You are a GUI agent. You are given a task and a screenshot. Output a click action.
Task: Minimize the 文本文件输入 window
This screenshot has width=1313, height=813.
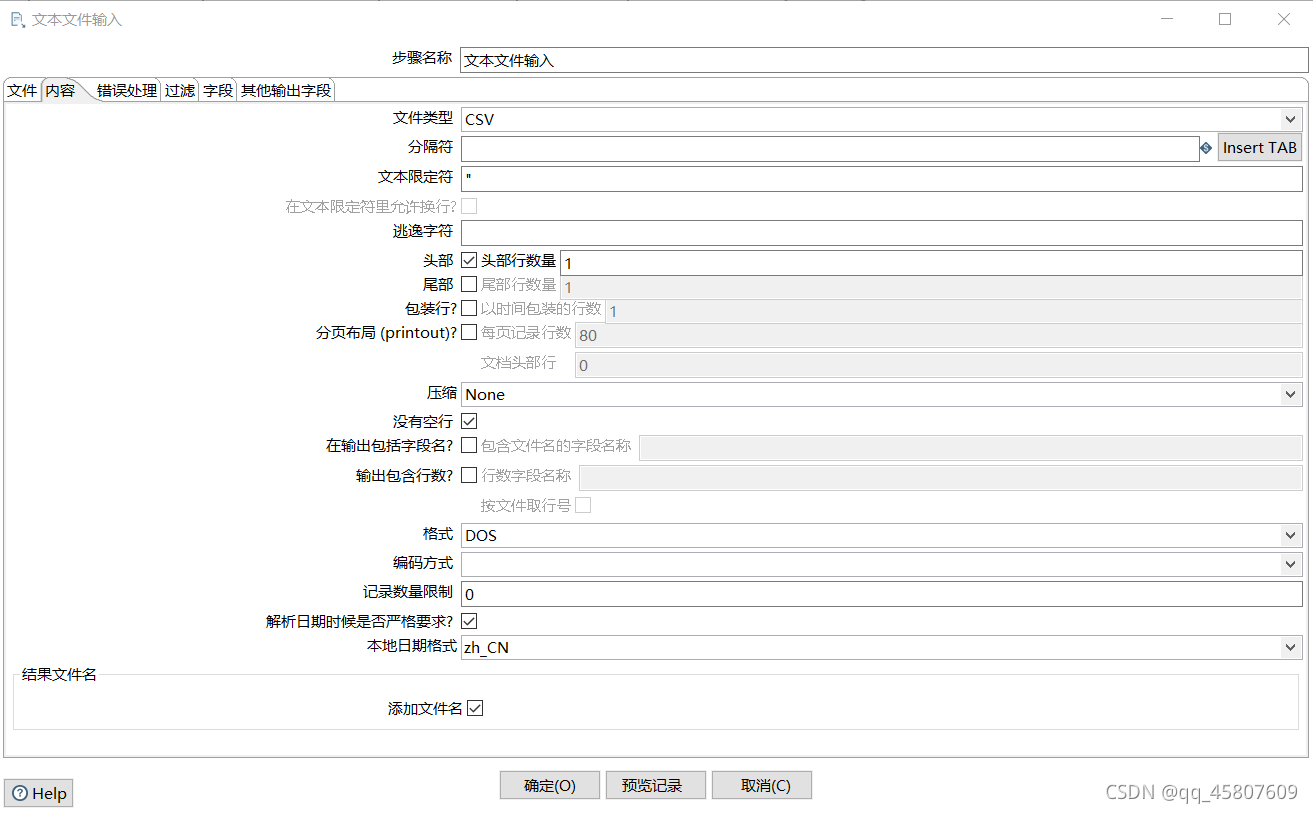(1166, 19)
